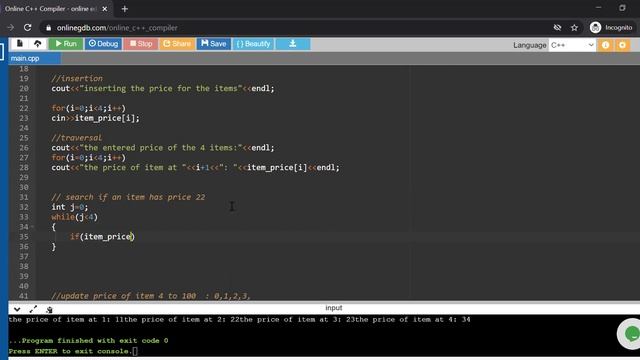Click 'while(j<4)' on line 33
Screen dimensions: 640x360
coord(74,217)
